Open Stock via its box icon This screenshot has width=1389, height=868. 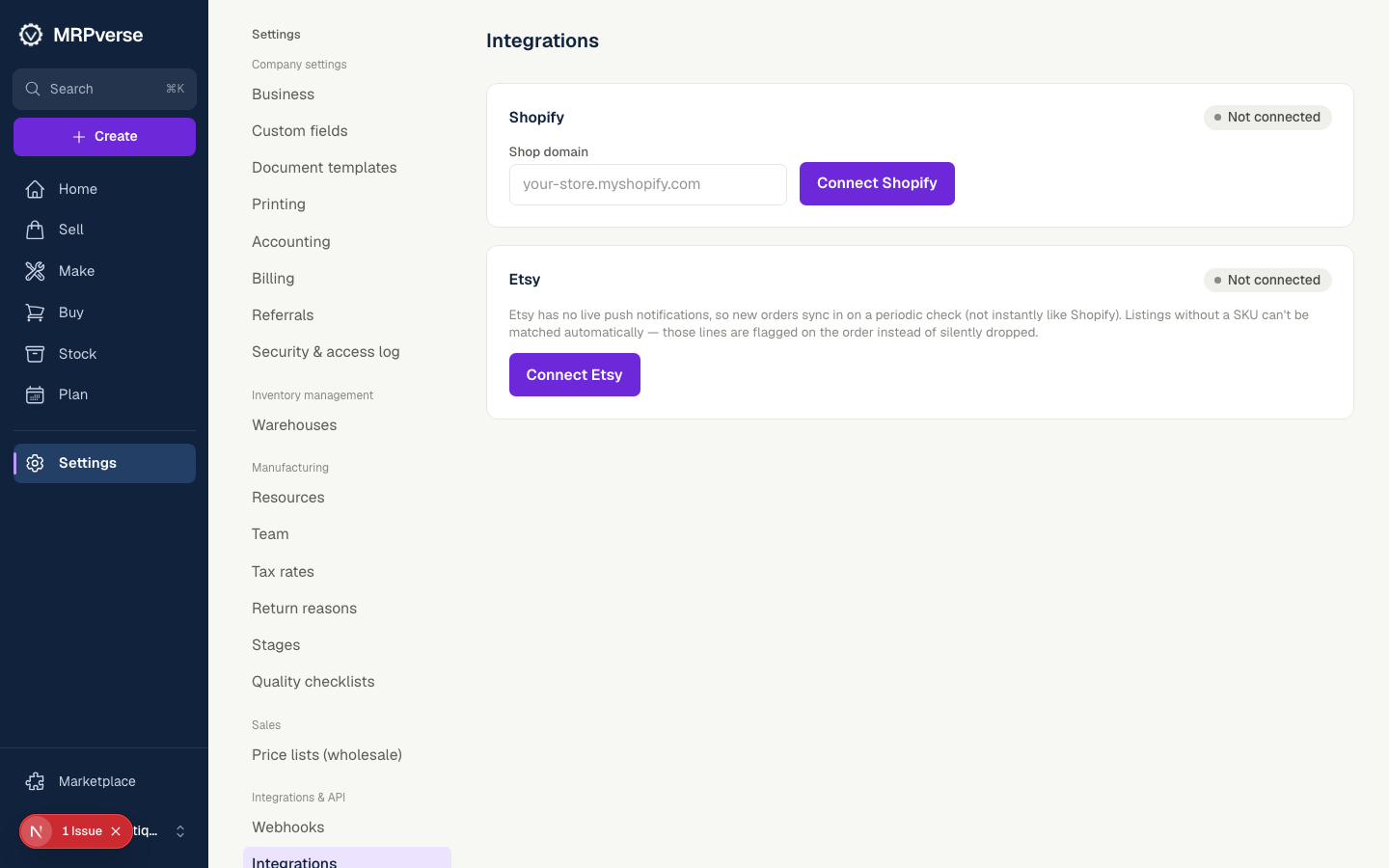point(35,354)
